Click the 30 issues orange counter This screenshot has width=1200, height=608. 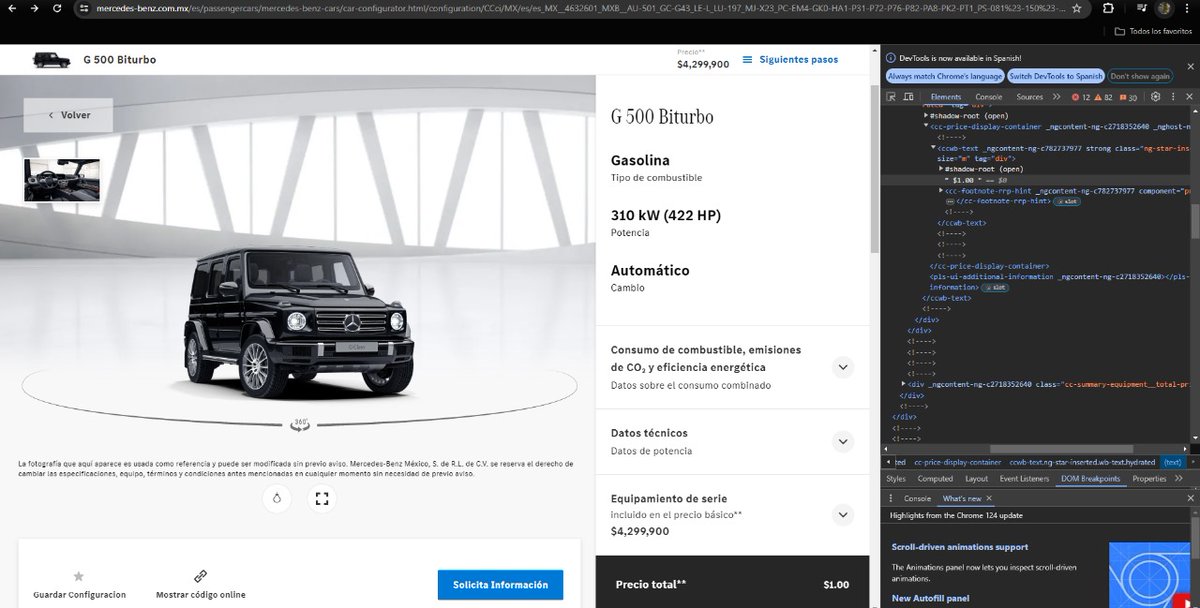coord(1128,97)
